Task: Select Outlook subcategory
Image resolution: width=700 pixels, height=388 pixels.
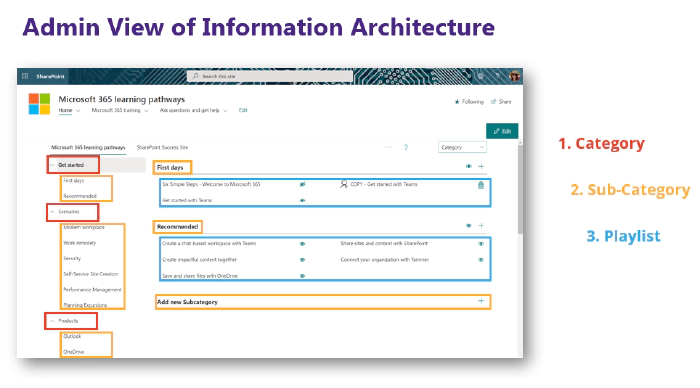Action: (72, 336)
